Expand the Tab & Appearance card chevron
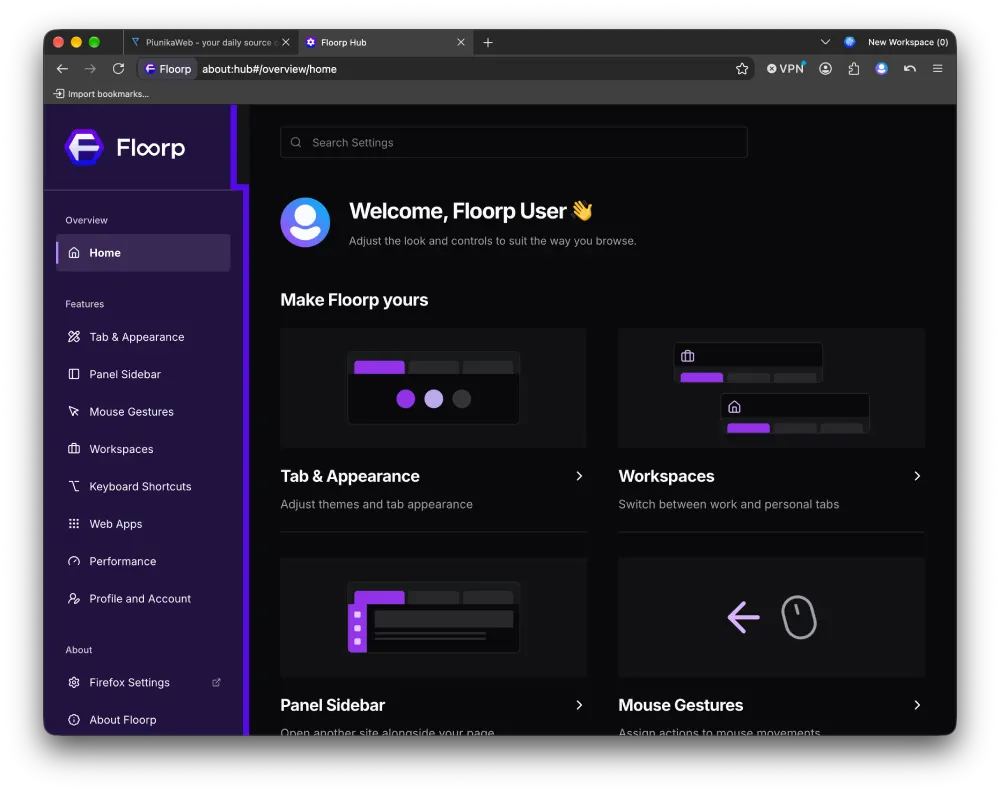This screenshot has height=793, width=1000. 579,476
